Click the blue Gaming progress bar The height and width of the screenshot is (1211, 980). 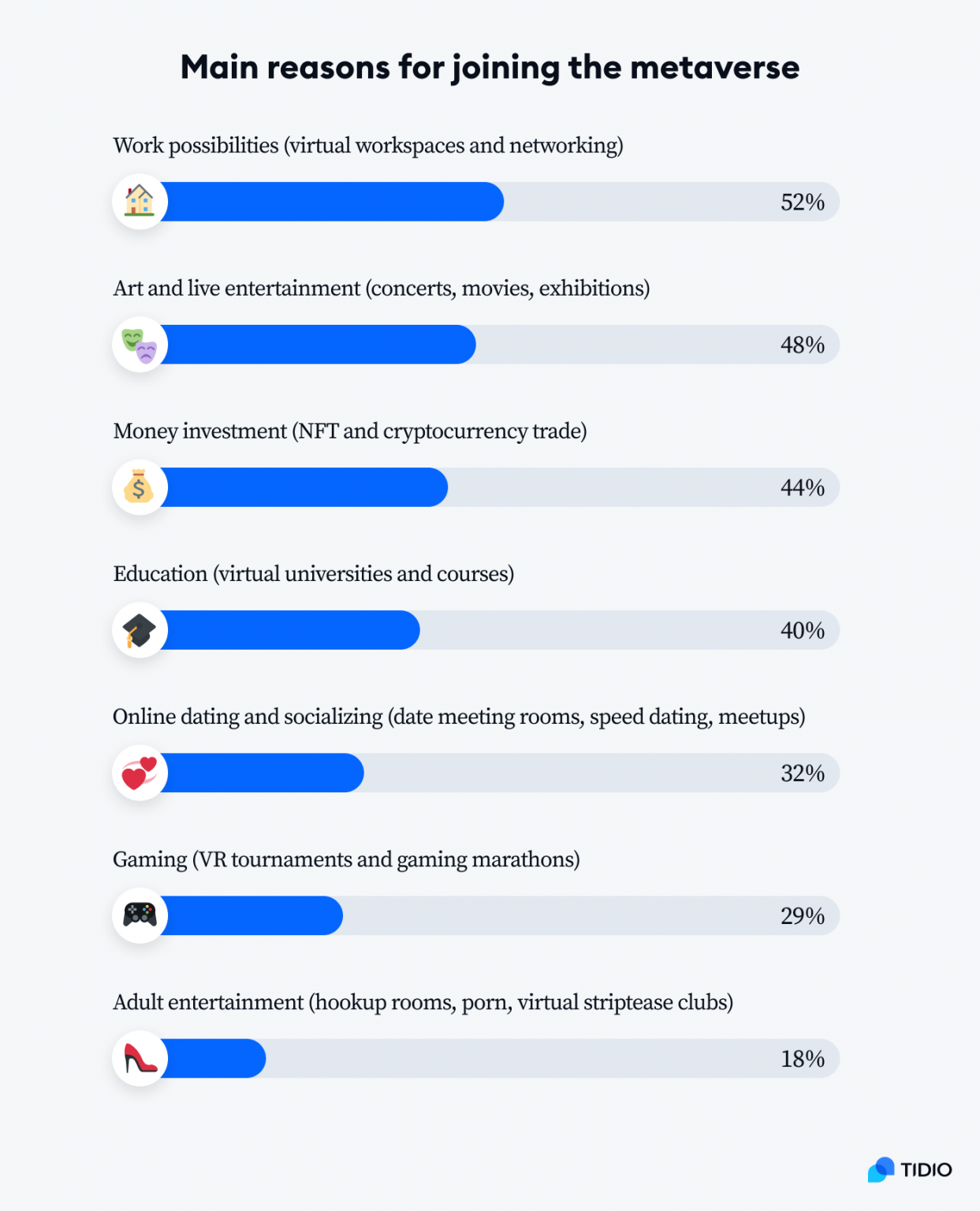point(254,915)
